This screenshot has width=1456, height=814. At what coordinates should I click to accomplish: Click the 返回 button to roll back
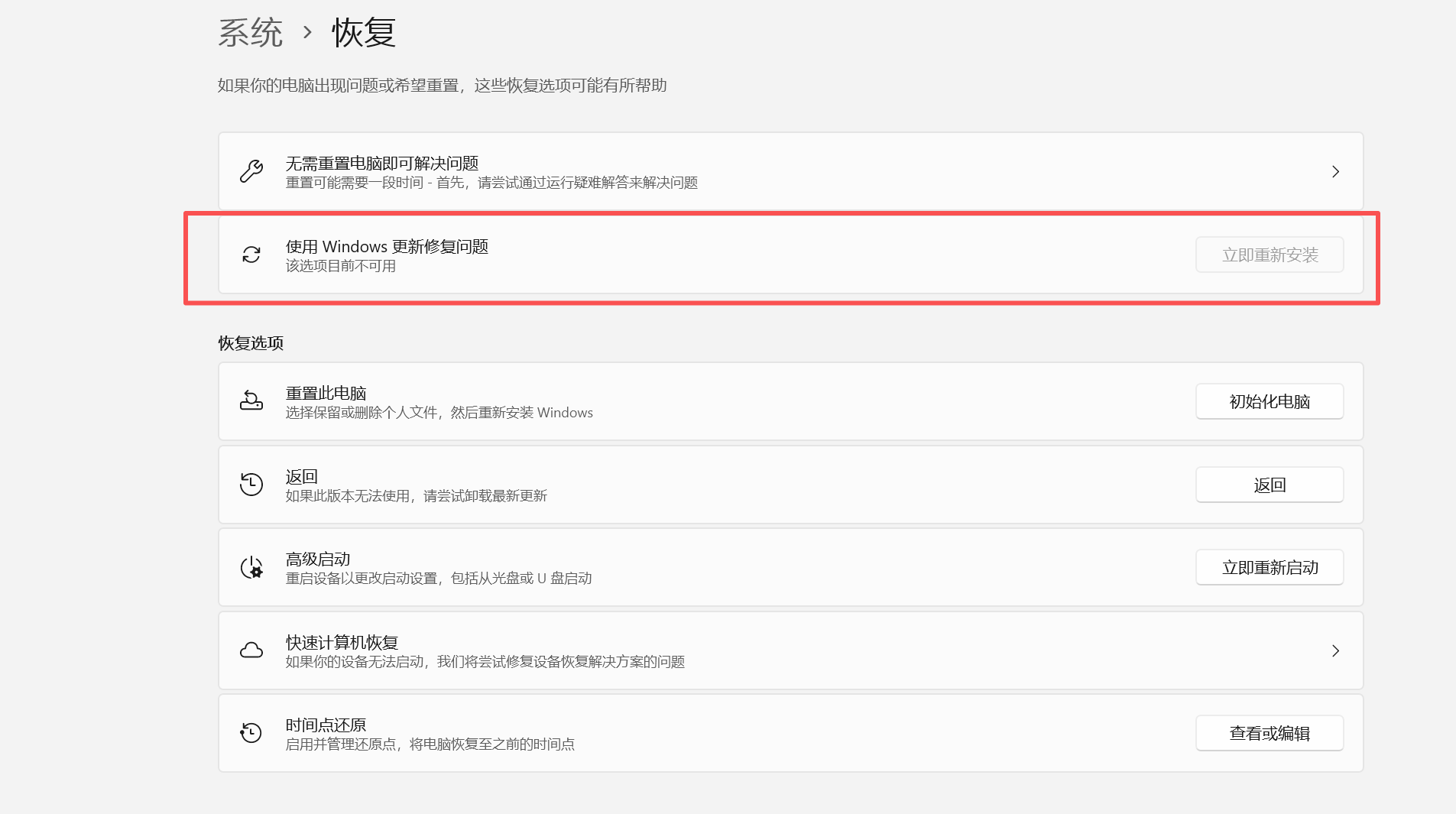tap(1270, 485)
